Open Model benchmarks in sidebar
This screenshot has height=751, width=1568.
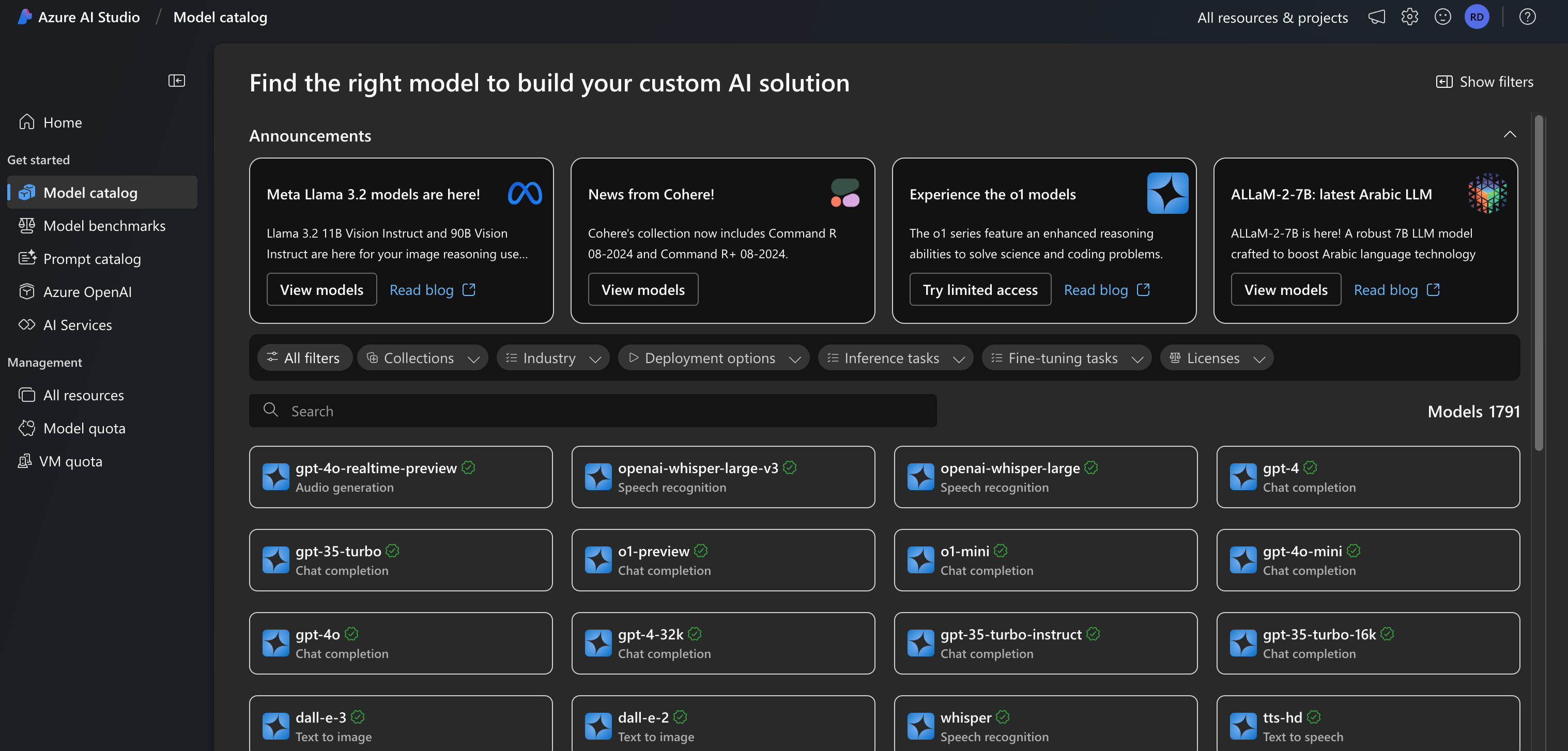[104, 226]
